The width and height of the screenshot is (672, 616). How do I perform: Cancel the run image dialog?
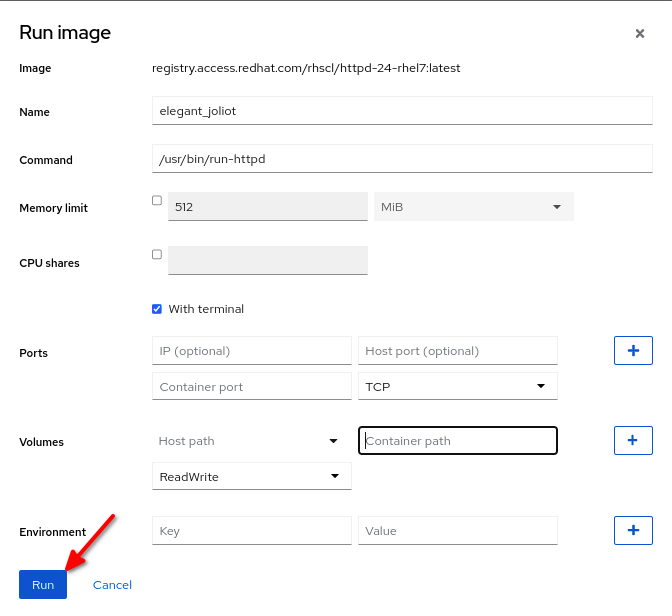112,585
